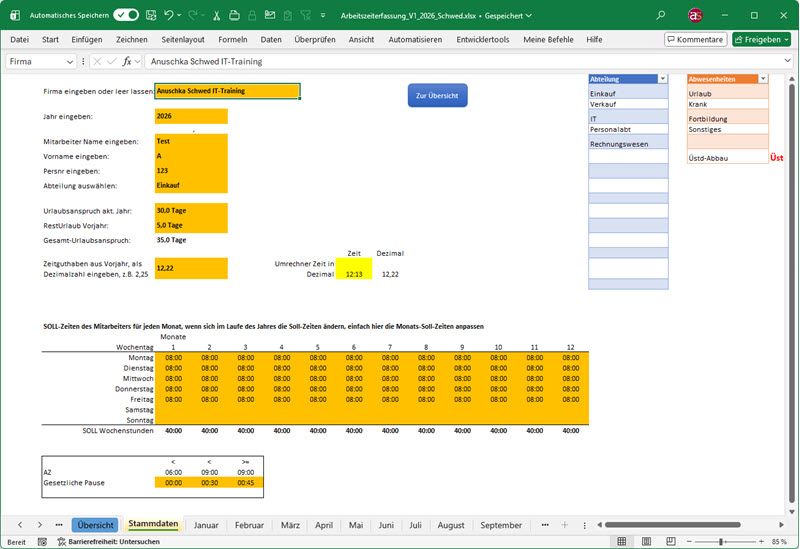Click the Save icon in title bar
This screenshot has width=800, height=549.
tap(150, 16)
